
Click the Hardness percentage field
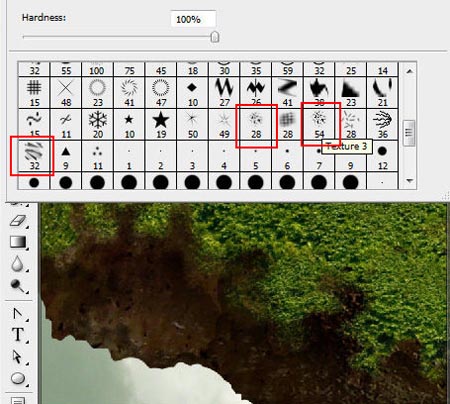(193, 19)
